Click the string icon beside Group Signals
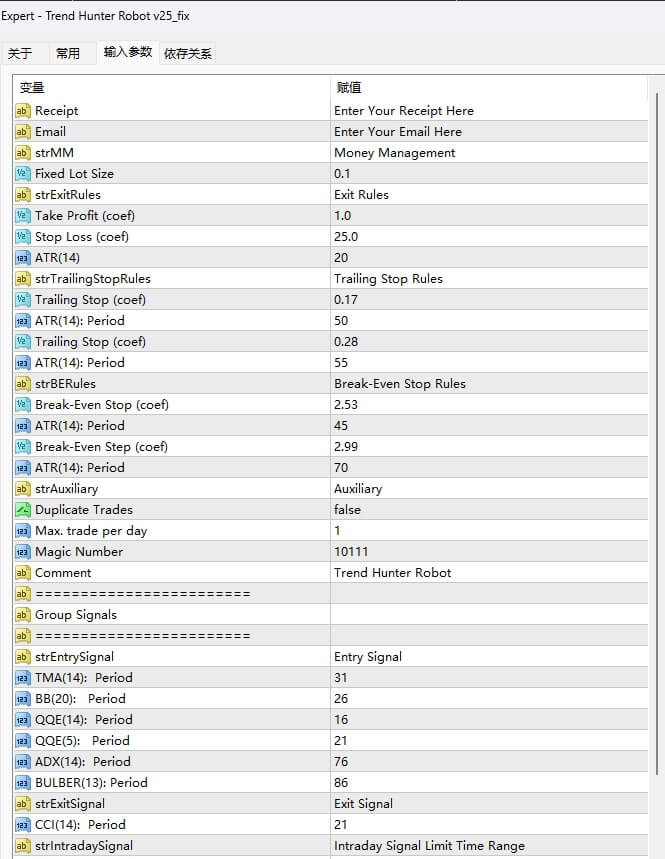Screen dimensions: 665x859 click(23, 615)
